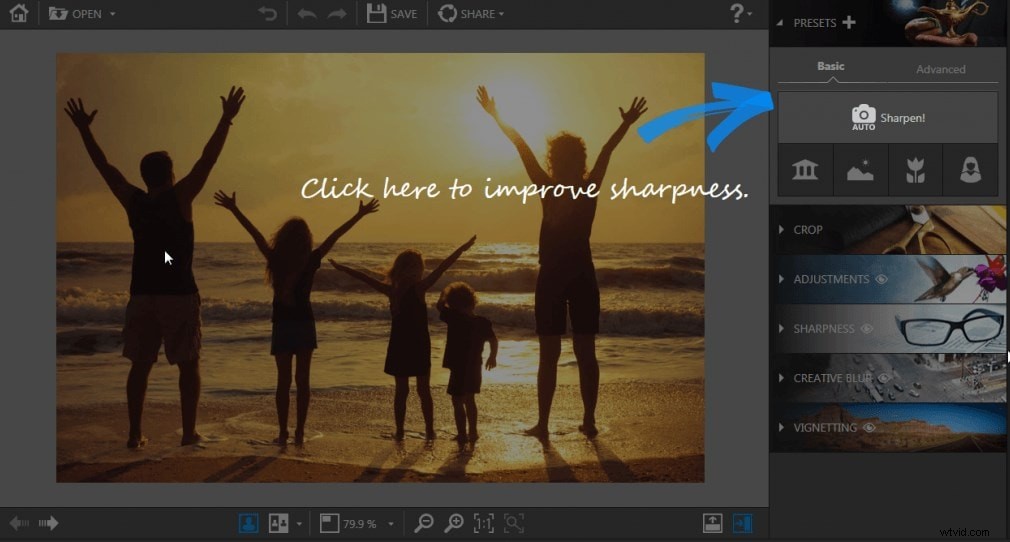Screen dimensions: 1010x542
Task: Toggle CREATIVE BLUR visibility eye
Action: (x=884, y=378)
